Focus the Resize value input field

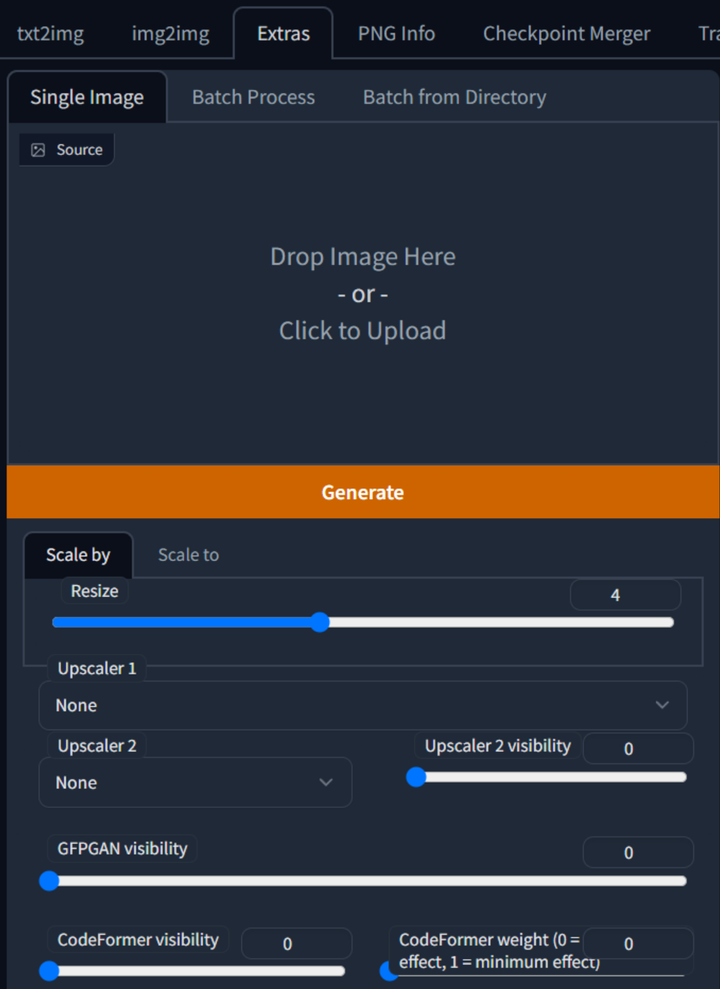point(625,595)
